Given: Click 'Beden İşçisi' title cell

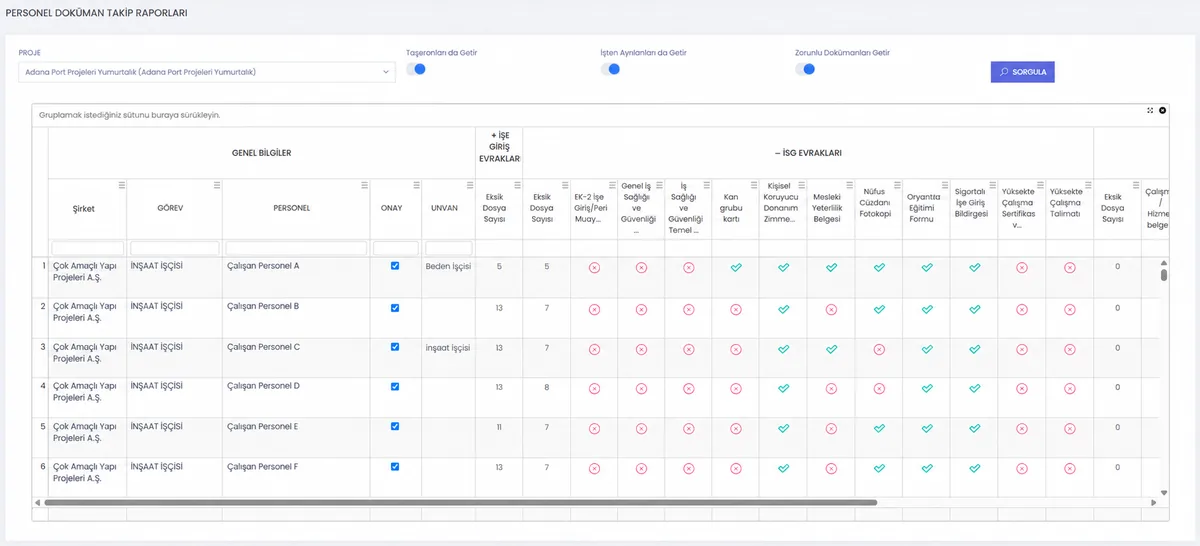Looking at the screenshot, I should coord(448,266).
